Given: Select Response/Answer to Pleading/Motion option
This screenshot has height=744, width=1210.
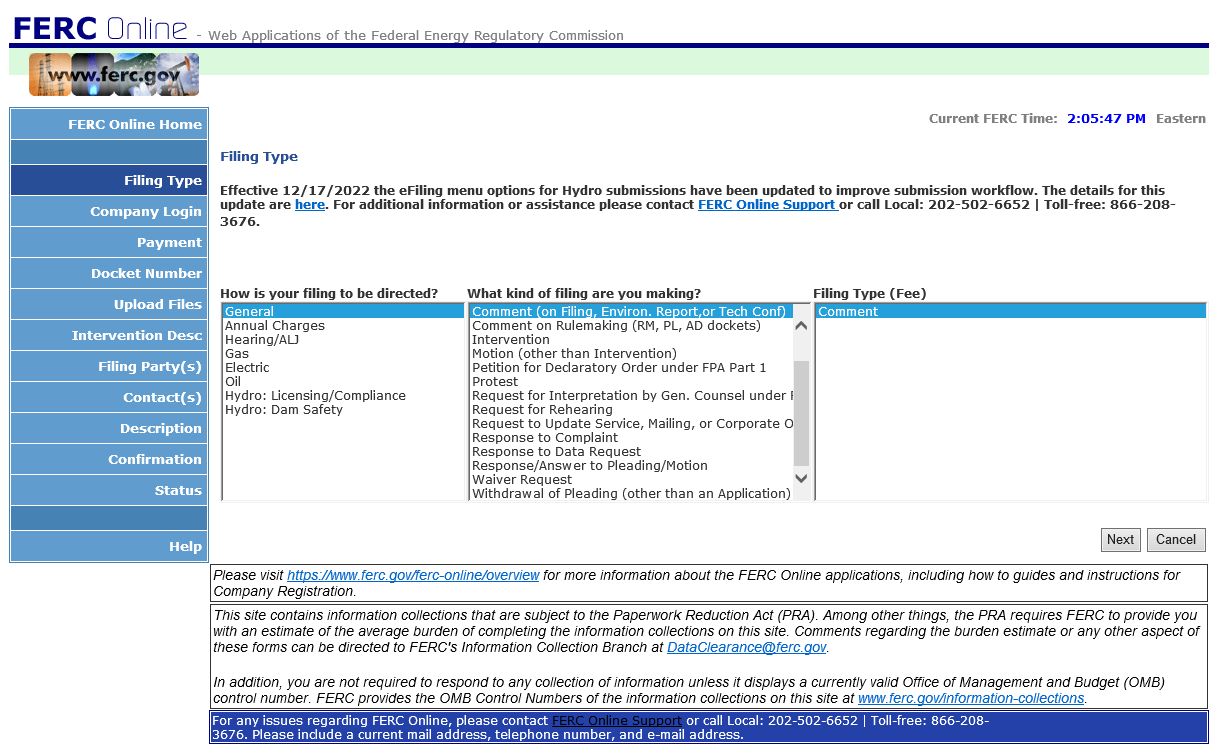Looking at the screenshot, I should point(631,466).
